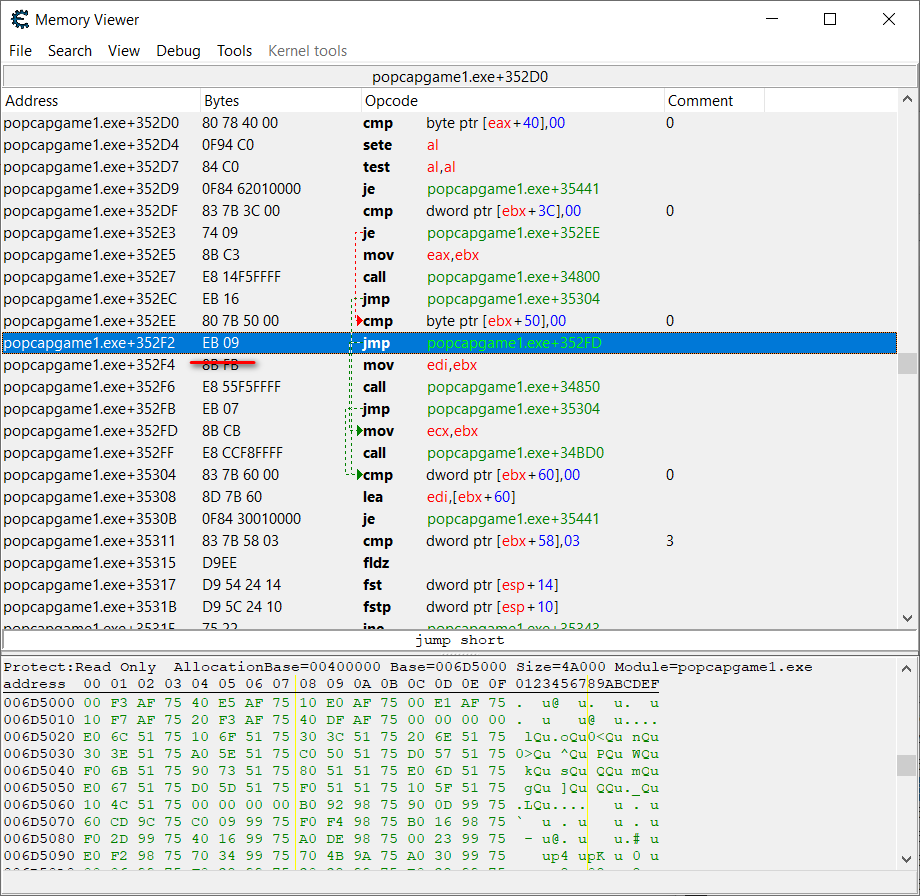Click the Cheat Engine title bar icon

click(20, 19)
